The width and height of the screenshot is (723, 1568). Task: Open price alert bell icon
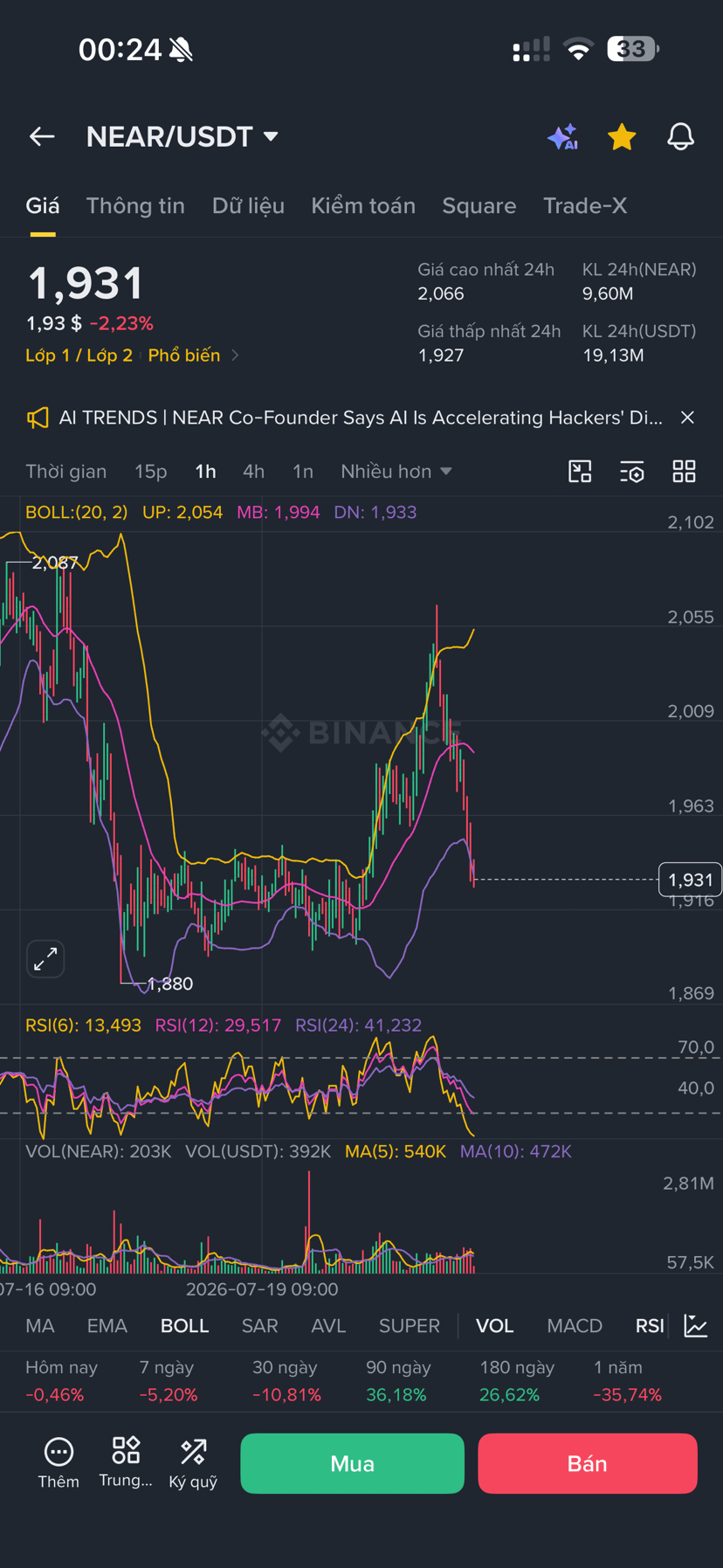[x=681, y=136]
